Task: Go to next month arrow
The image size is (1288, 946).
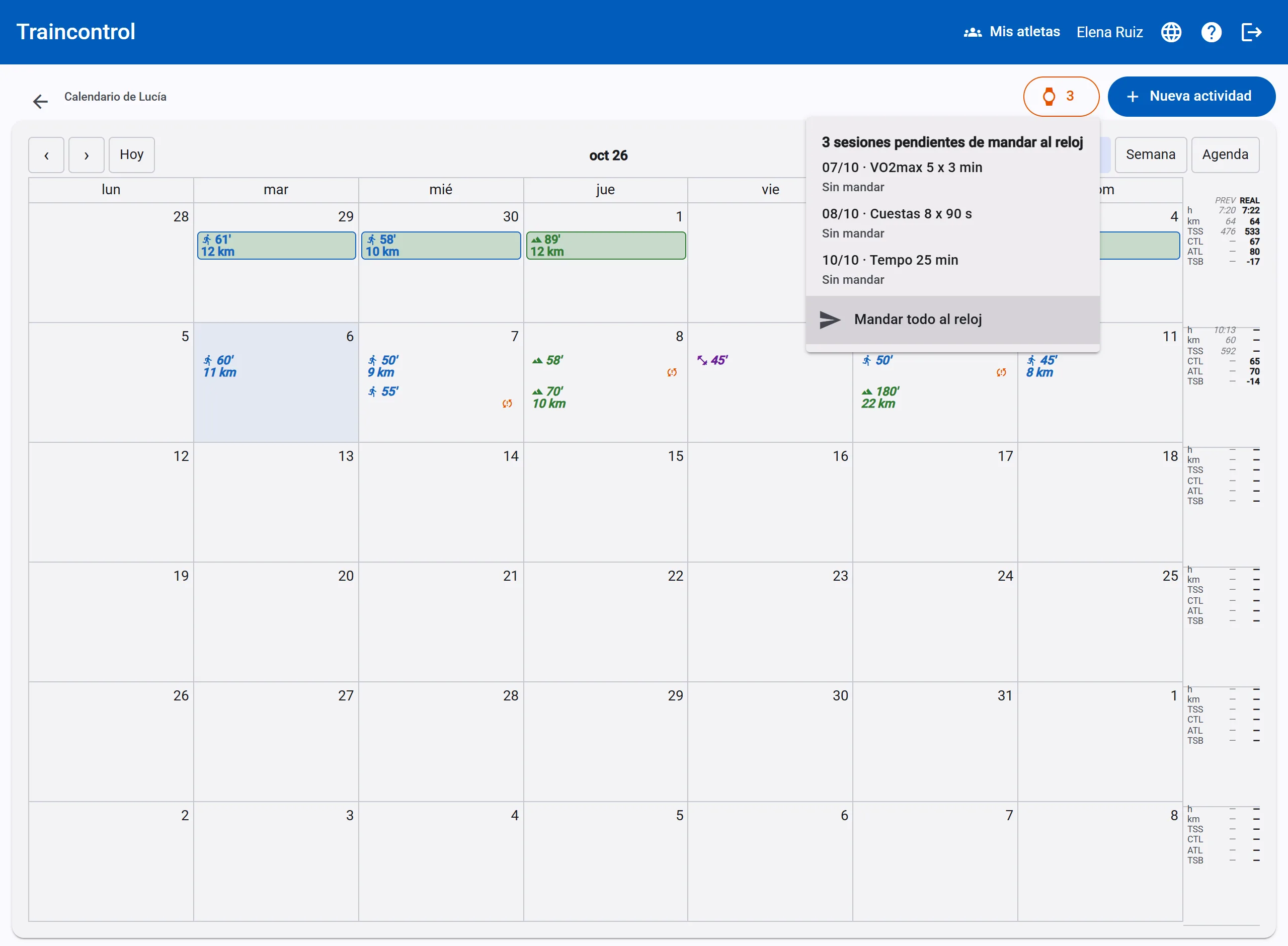Action: (87, 154)
